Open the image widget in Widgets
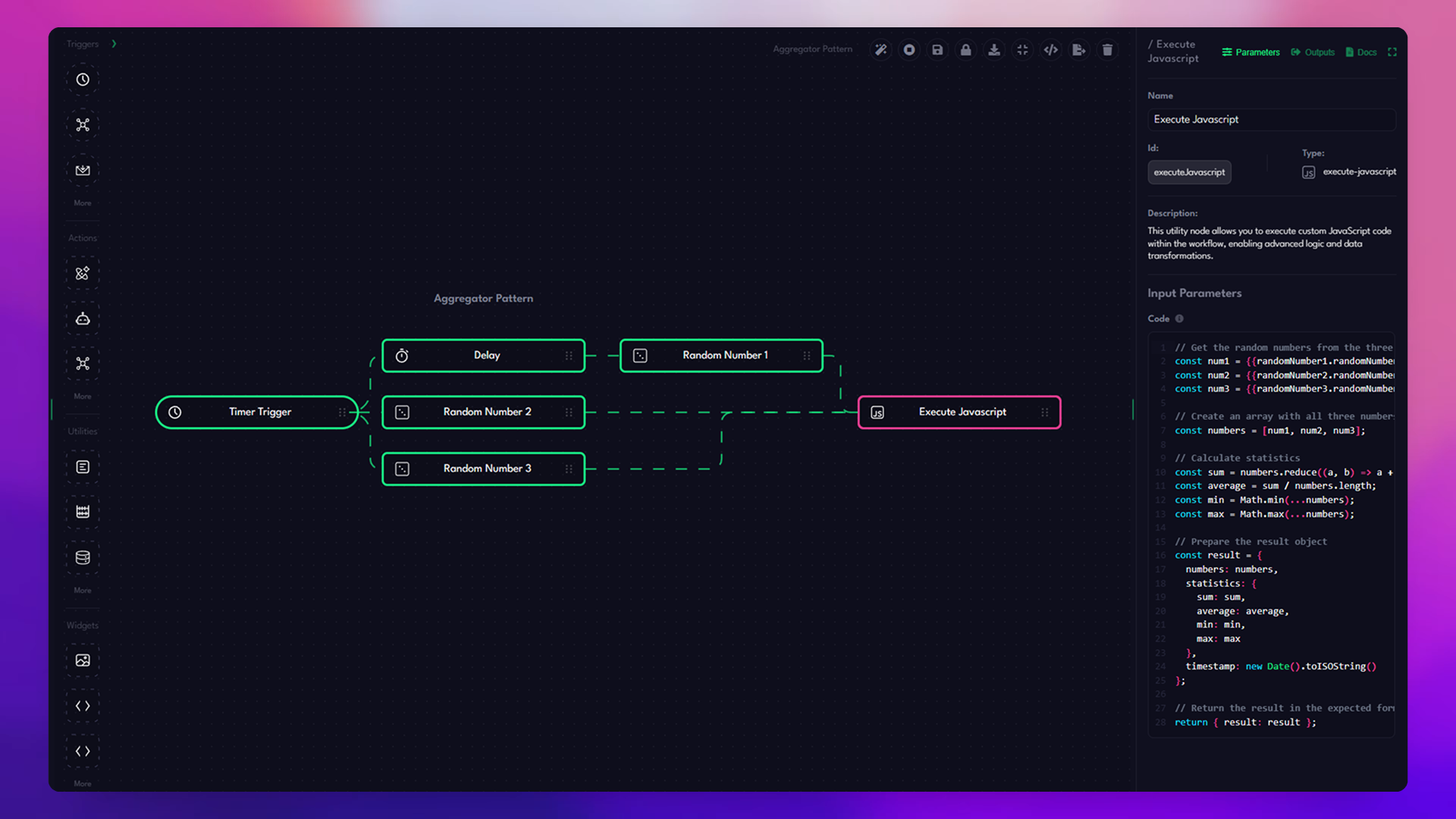Image resolution: width=1456 pixels, height=819 pixels. point(82,659)
